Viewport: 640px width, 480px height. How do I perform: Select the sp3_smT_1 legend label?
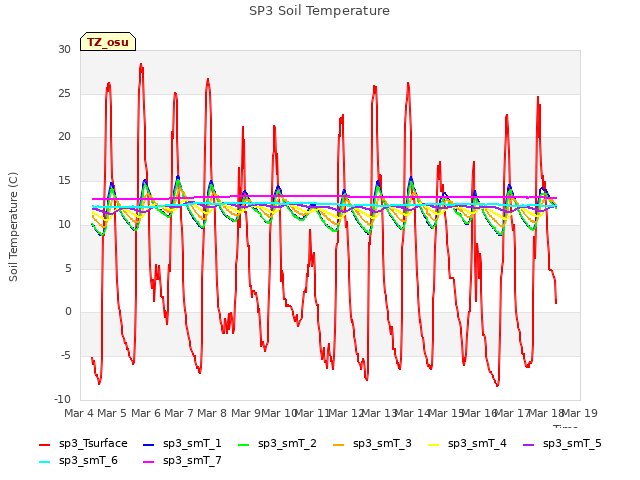pyautogui.click(x=192, y=444)
